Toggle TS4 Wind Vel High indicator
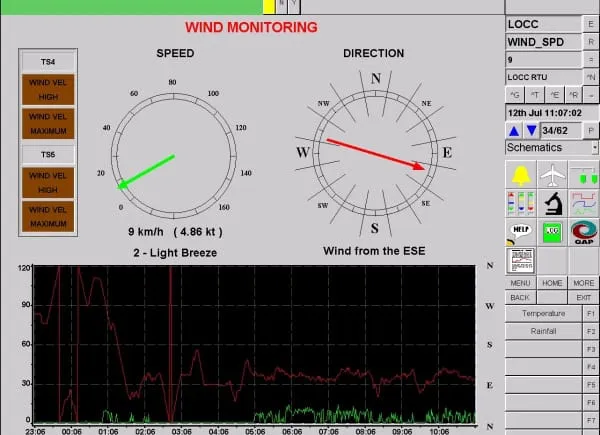600x435 pixels. [x=50, y=89]
